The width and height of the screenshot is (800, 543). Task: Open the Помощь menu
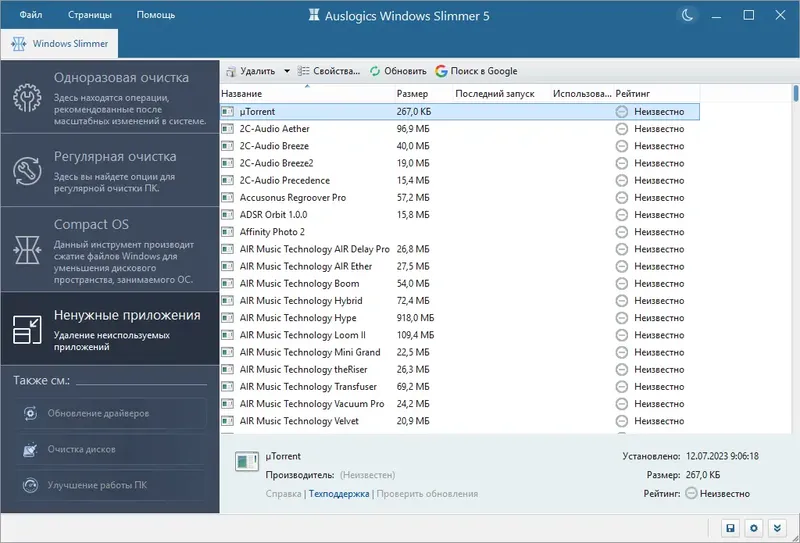coord(155,15)
